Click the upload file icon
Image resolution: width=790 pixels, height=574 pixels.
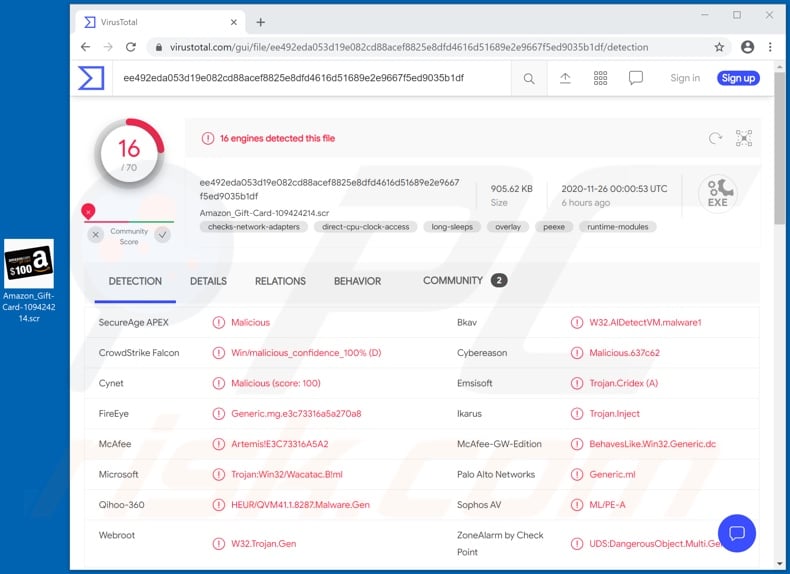click(565, 78)
